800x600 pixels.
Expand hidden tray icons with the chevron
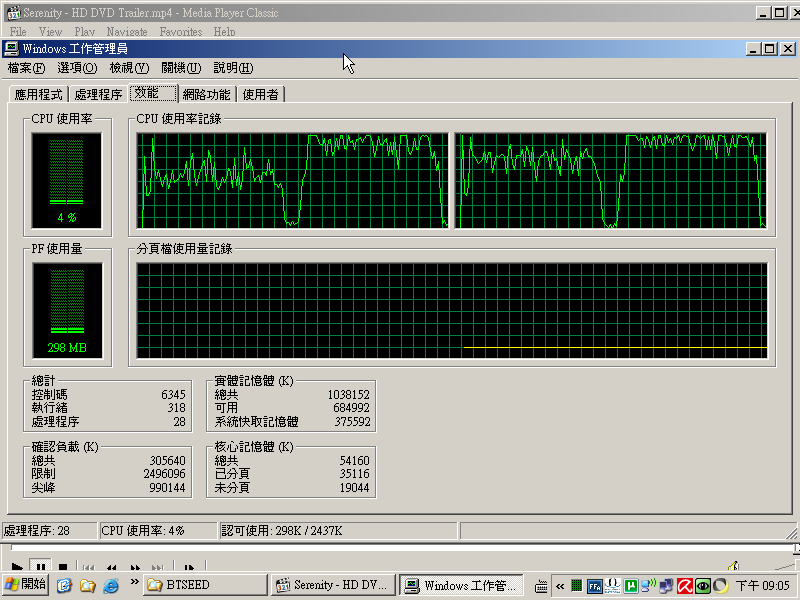pyautogui.click(x=559, y=585)
